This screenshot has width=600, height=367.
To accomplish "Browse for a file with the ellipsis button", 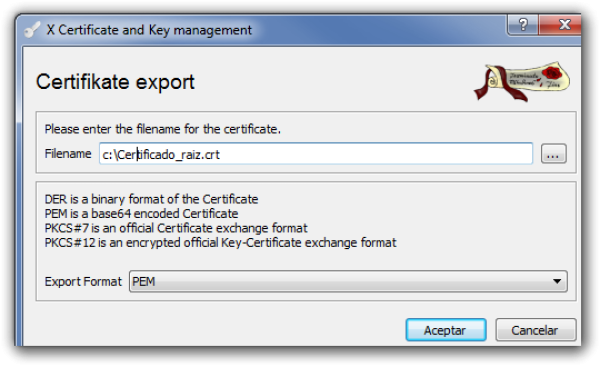I will click(x=553, y=154).
